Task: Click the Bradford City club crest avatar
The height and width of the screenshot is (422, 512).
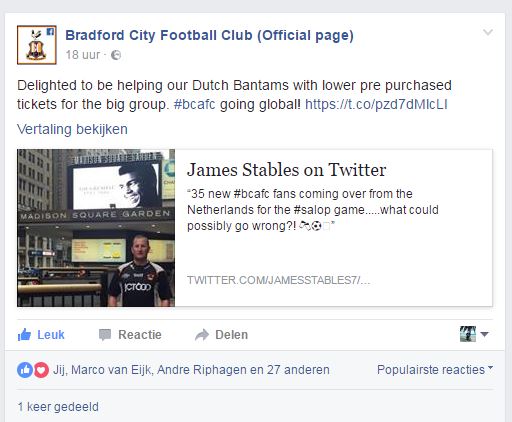Action: 37,45
